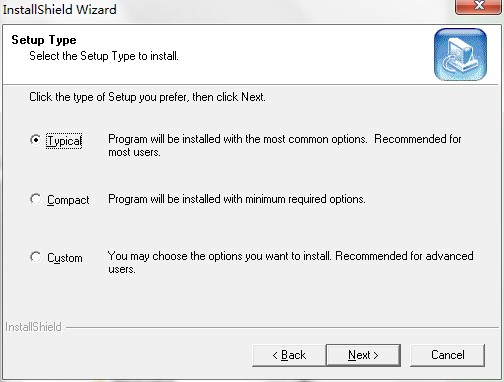Screen dimensions: 504x382
Task: Choose the Compact setup radio button
Action: click(35, 199)
